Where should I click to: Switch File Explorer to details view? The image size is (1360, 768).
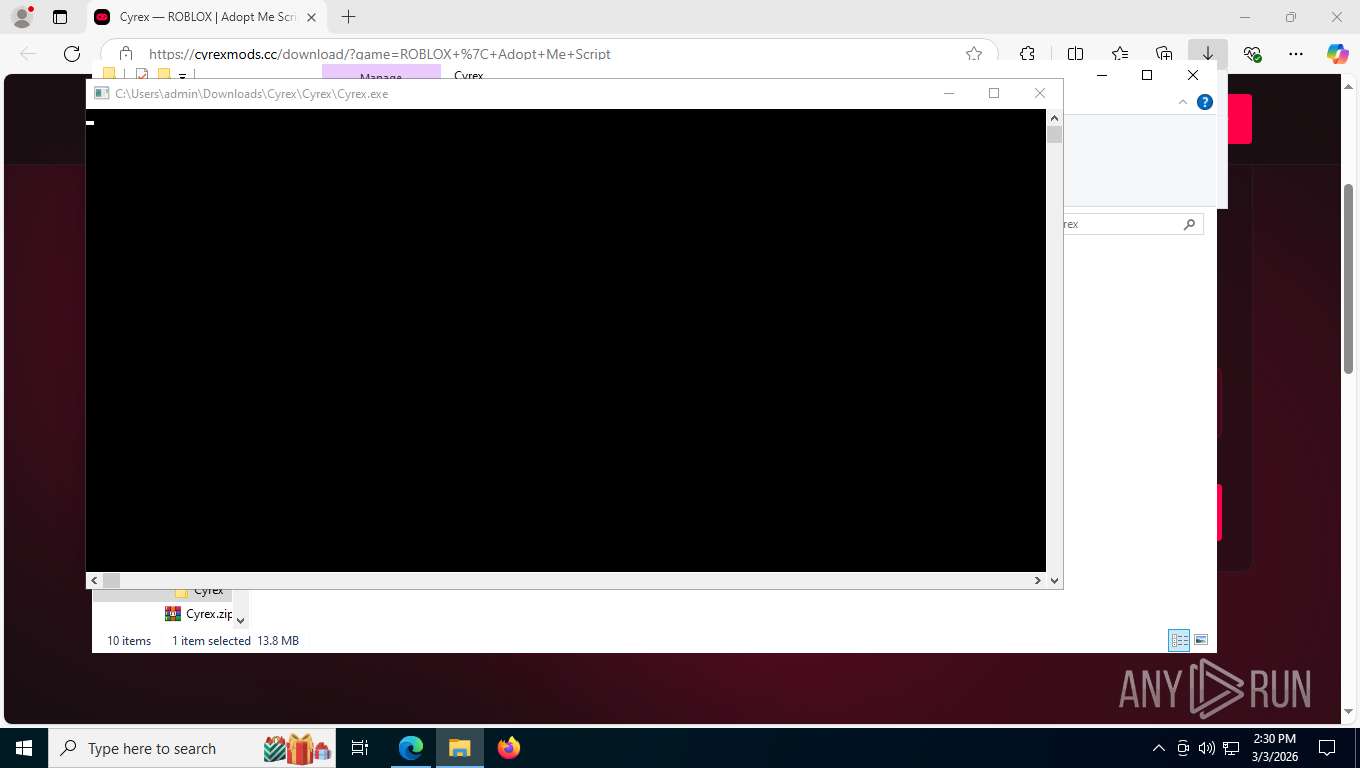coord(1179,640)
